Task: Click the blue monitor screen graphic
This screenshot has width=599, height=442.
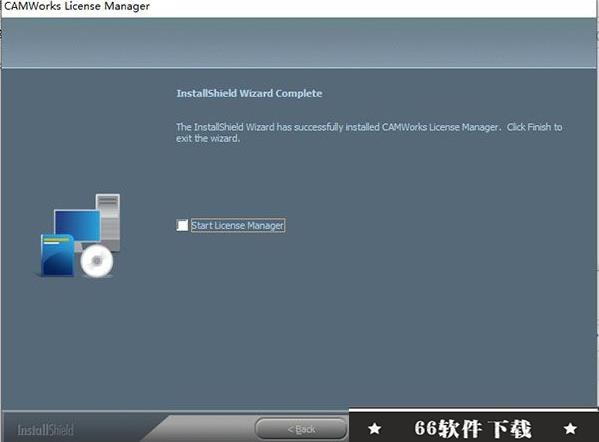Action: pyautogui.click(x=77, y=225)
